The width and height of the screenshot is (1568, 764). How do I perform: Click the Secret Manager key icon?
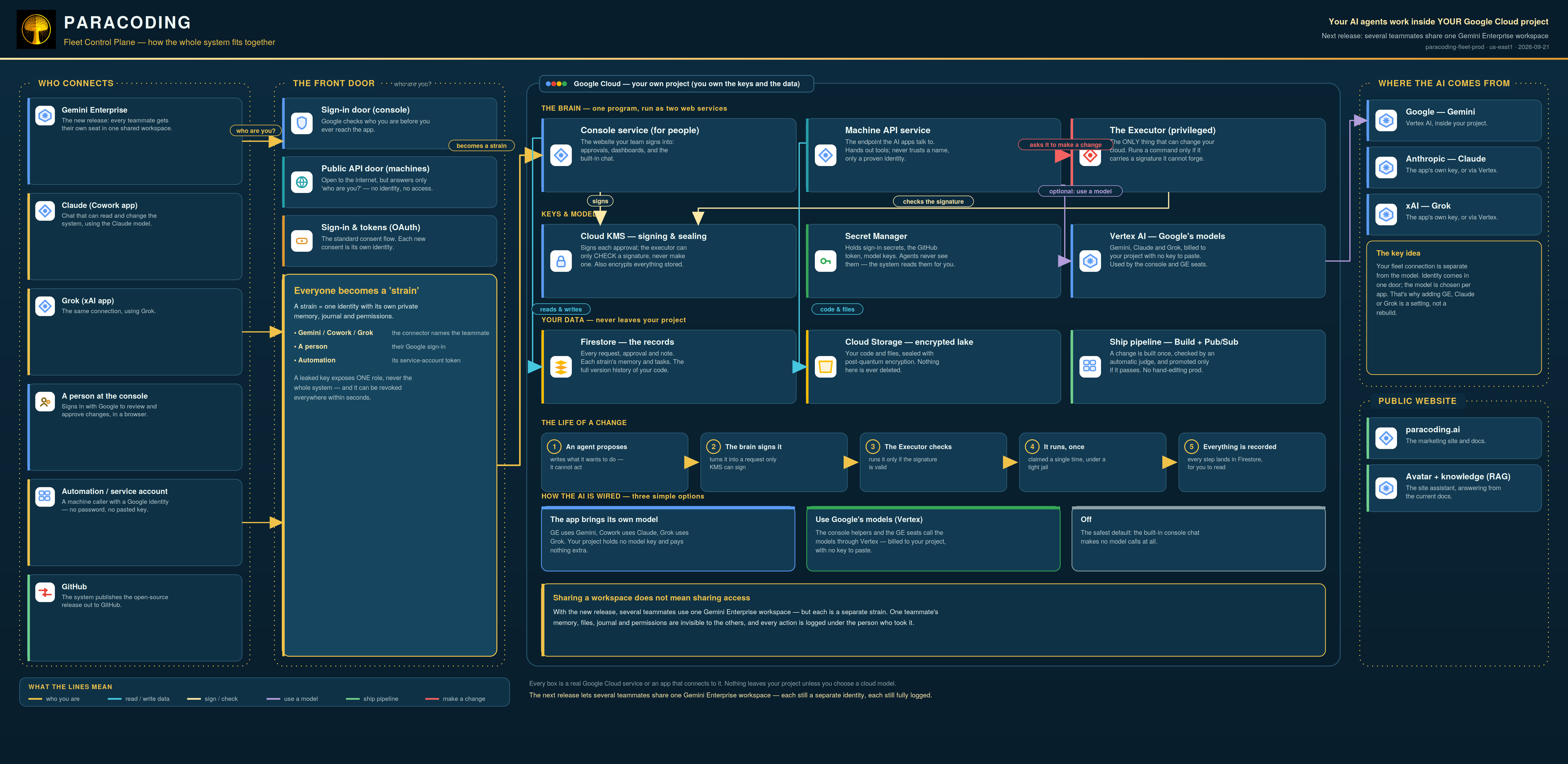825,261
